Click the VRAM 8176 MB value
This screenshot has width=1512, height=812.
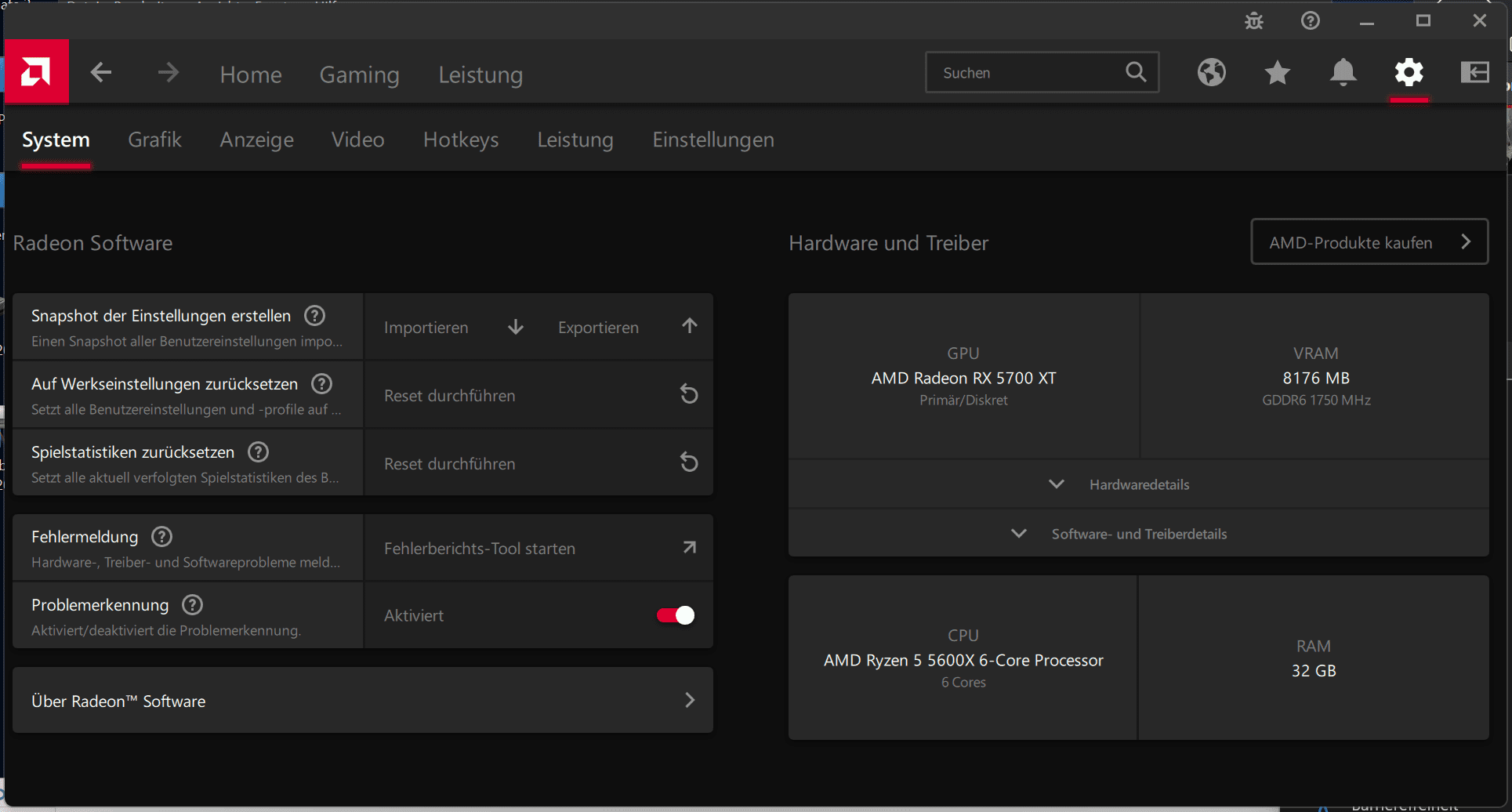click(1316, 378)
